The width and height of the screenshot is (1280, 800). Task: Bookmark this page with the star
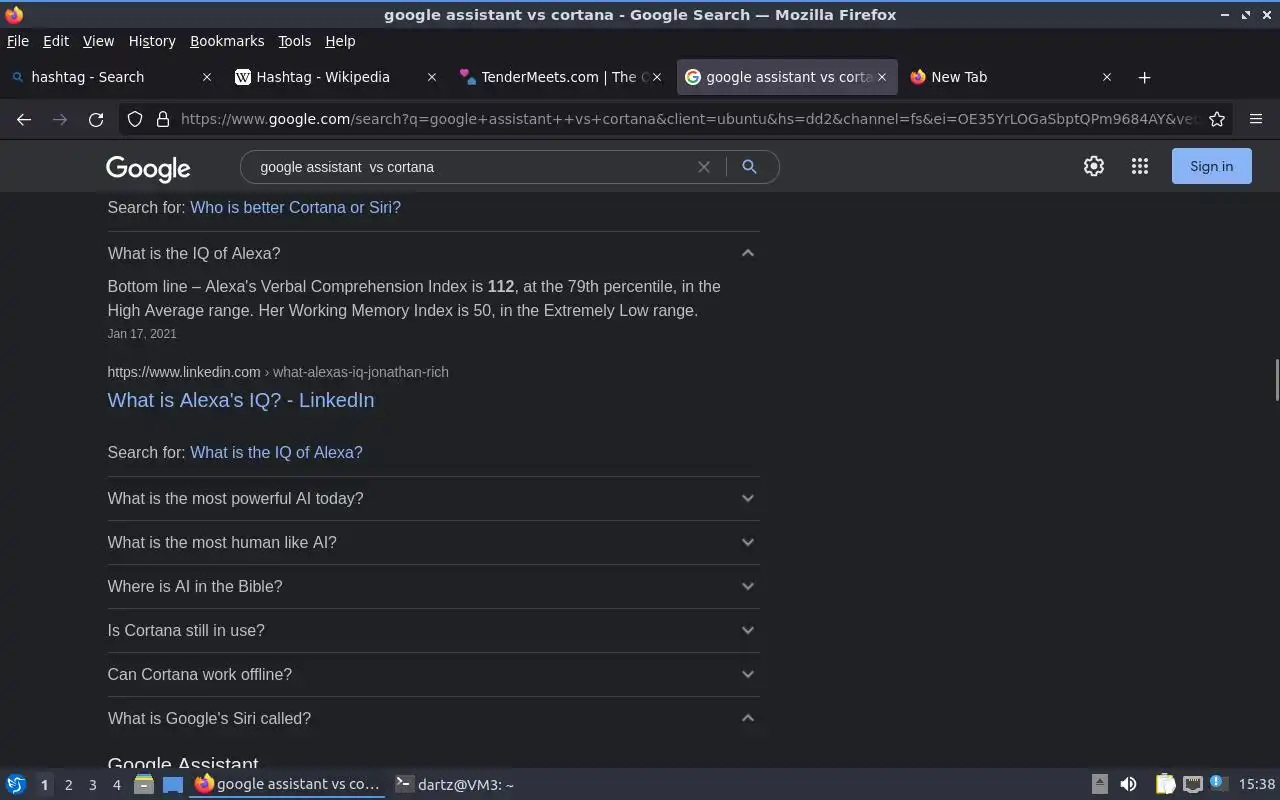tap(1217, 119)
